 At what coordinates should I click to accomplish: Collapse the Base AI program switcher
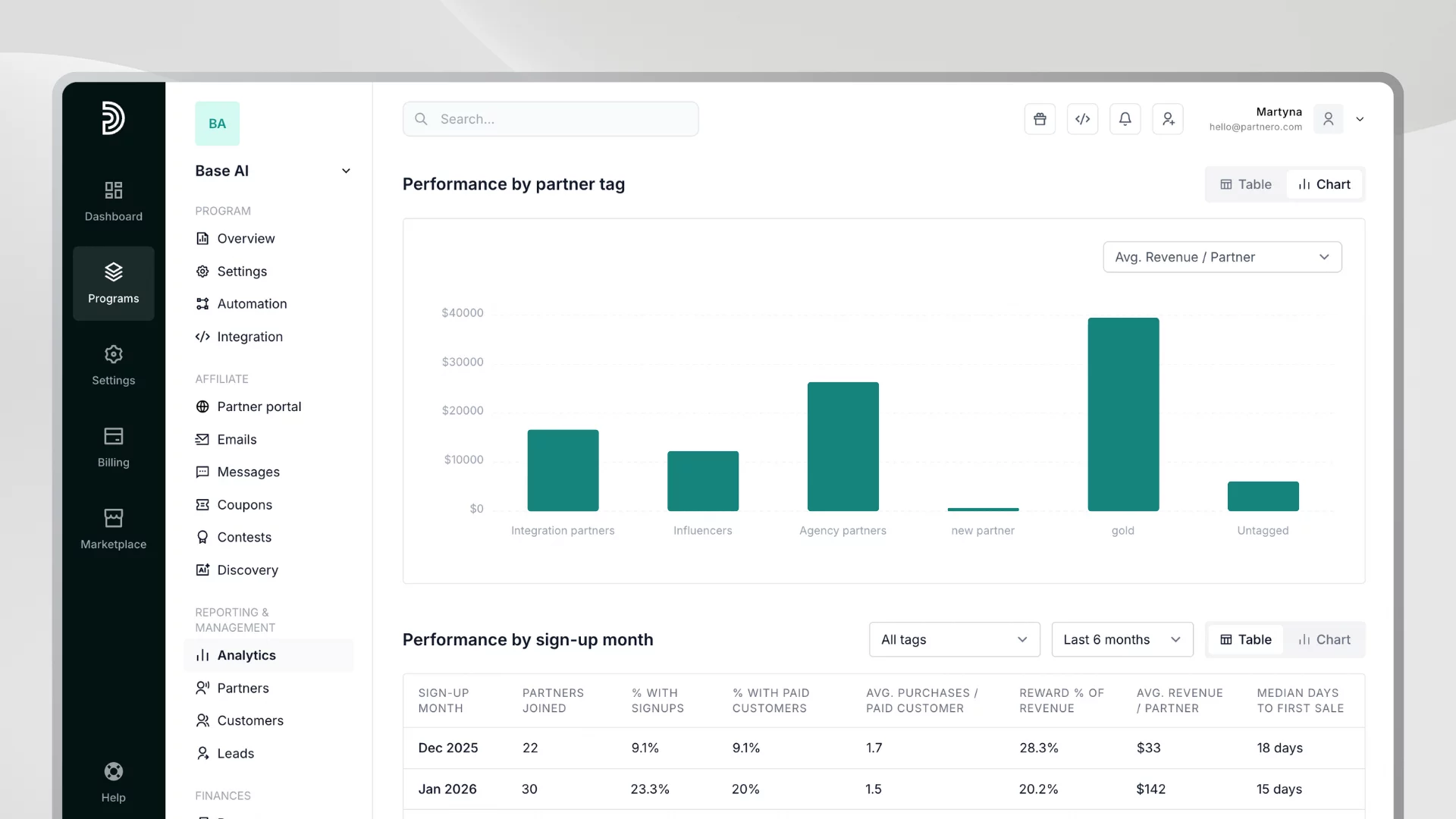346,171
